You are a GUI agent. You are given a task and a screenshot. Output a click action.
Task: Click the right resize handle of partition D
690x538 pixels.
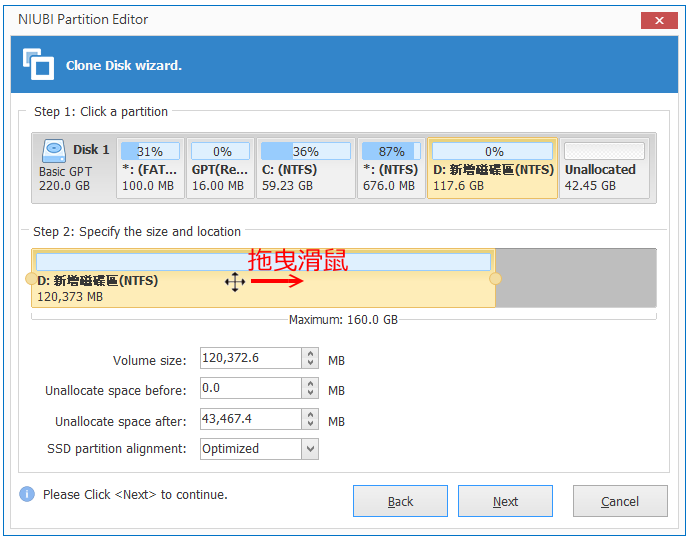click(x=495, y=278)
